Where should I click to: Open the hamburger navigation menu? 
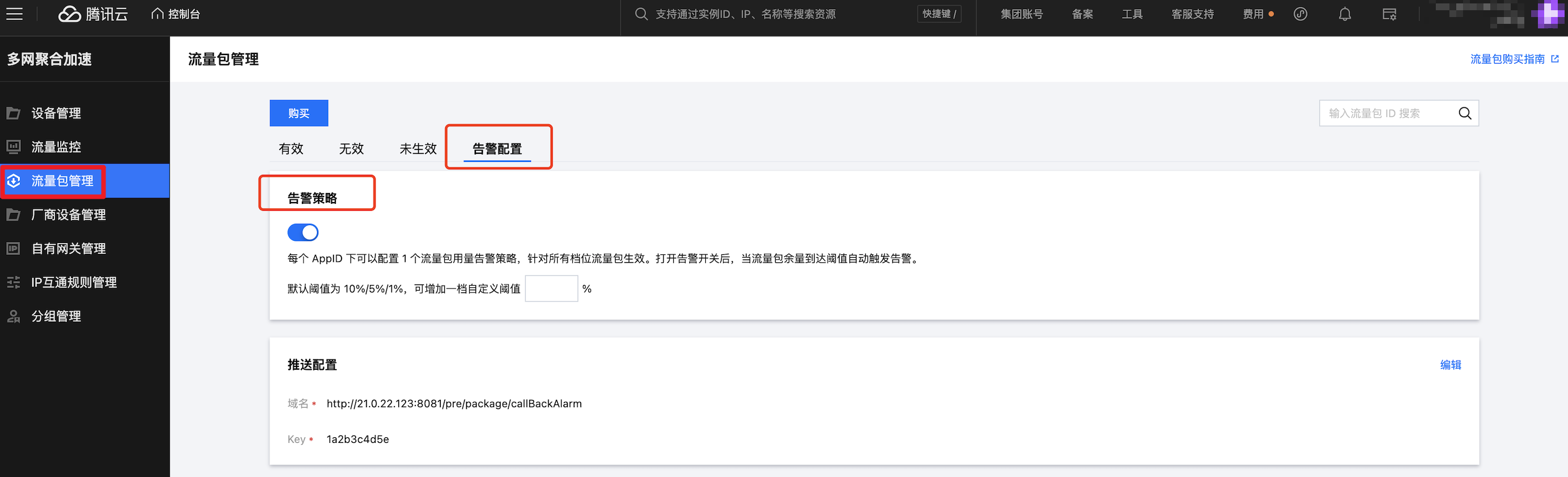pyautogui.click(x=14, y=14)
